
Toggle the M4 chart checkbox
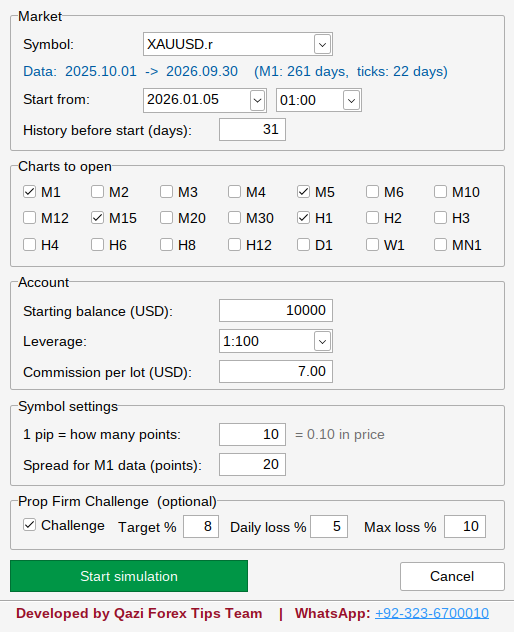tap(234, 191)
